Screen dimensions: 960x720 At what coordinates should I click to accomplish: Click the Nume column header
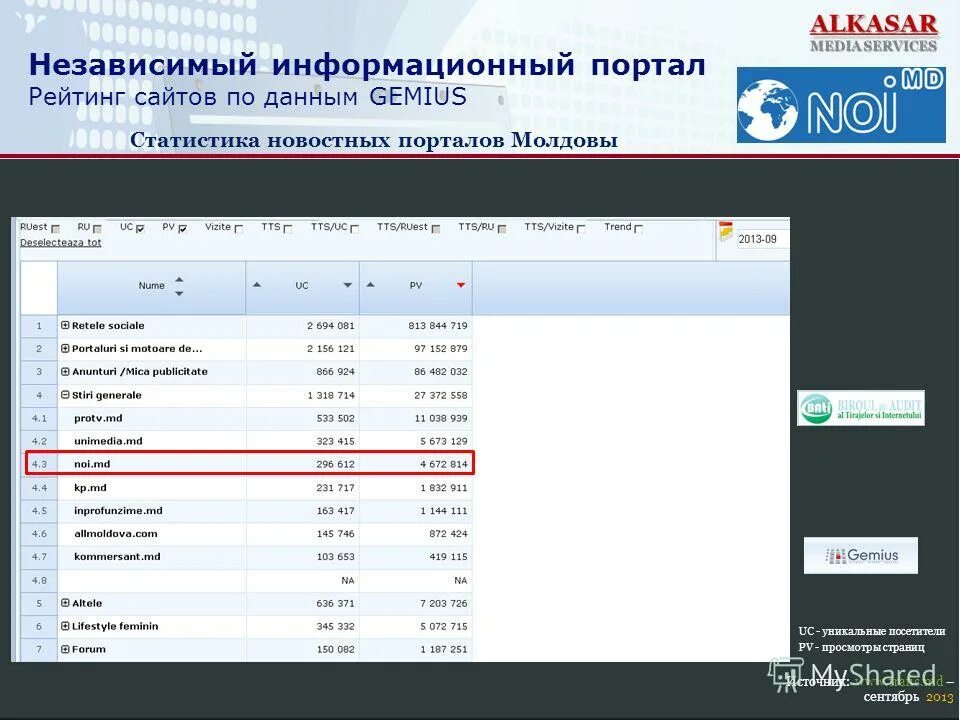point(151,286)
